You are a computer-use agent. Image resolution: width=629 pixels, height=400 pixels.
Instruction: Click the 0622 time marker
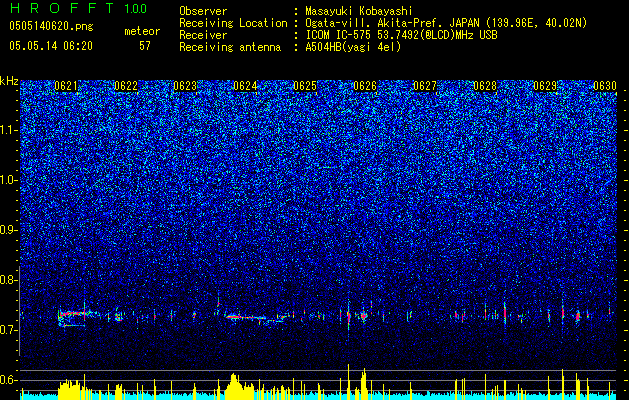(126, 86)
